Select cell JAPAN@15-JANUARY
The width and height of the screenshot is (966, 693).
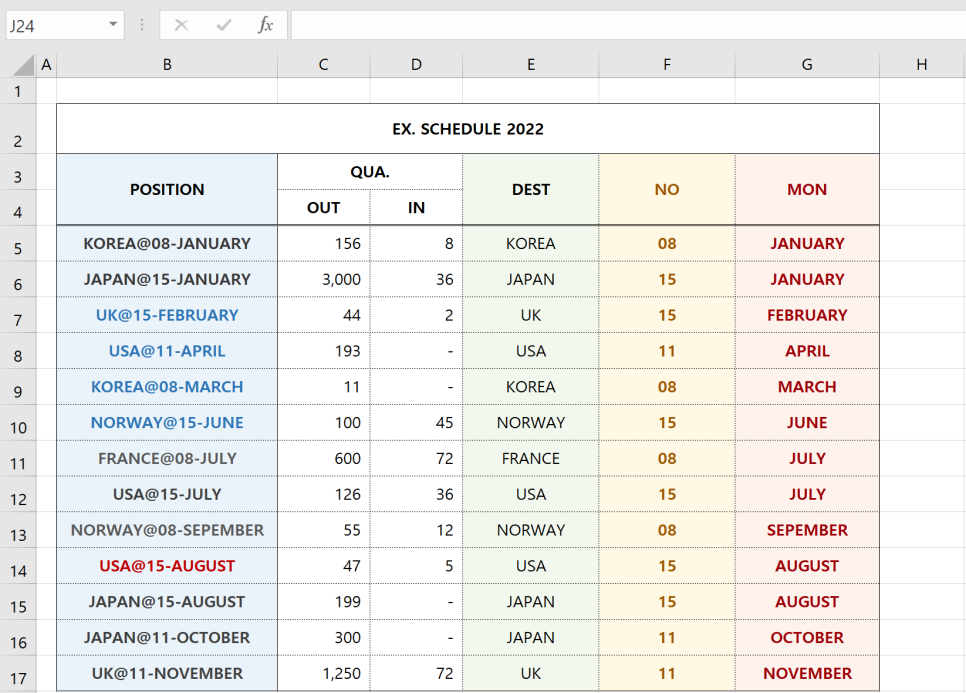(167, 279)
